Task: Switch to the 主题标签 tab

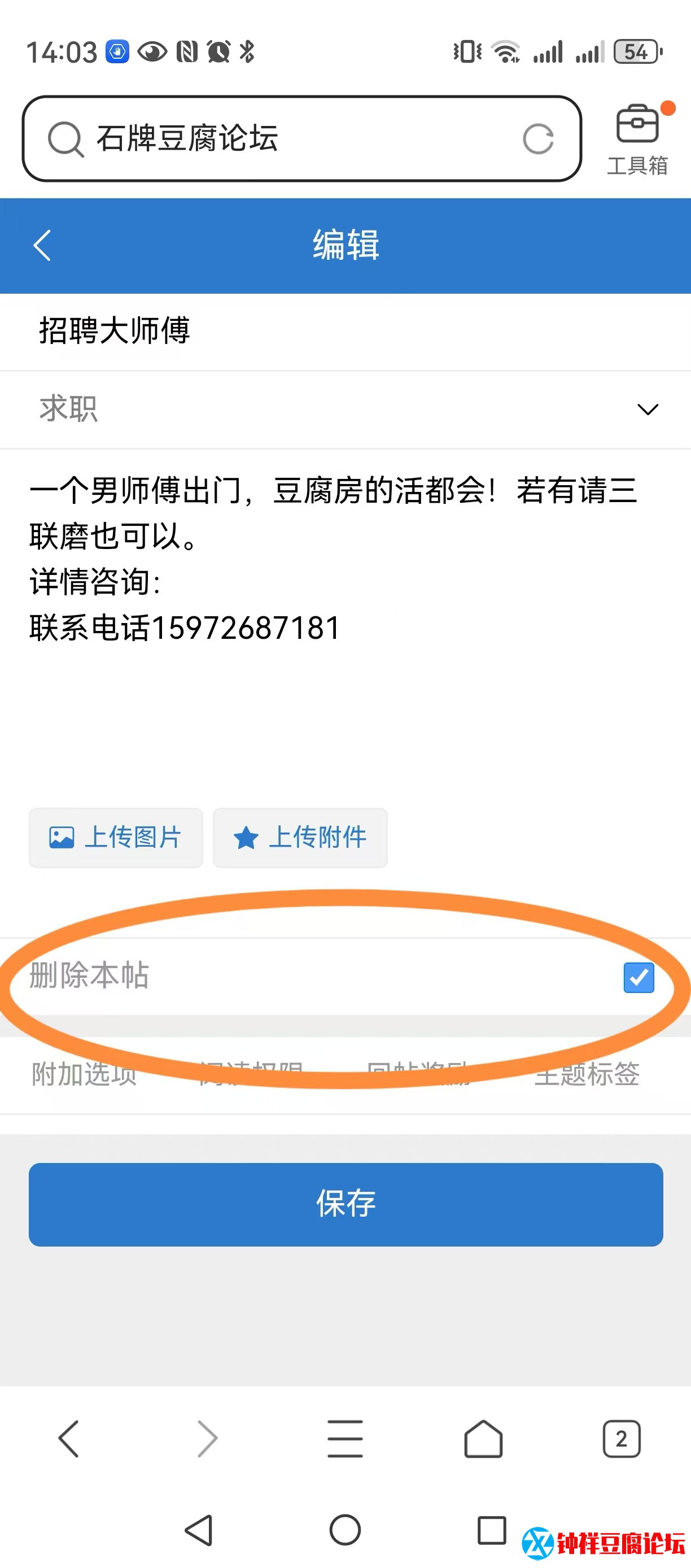Action: 587,1074
